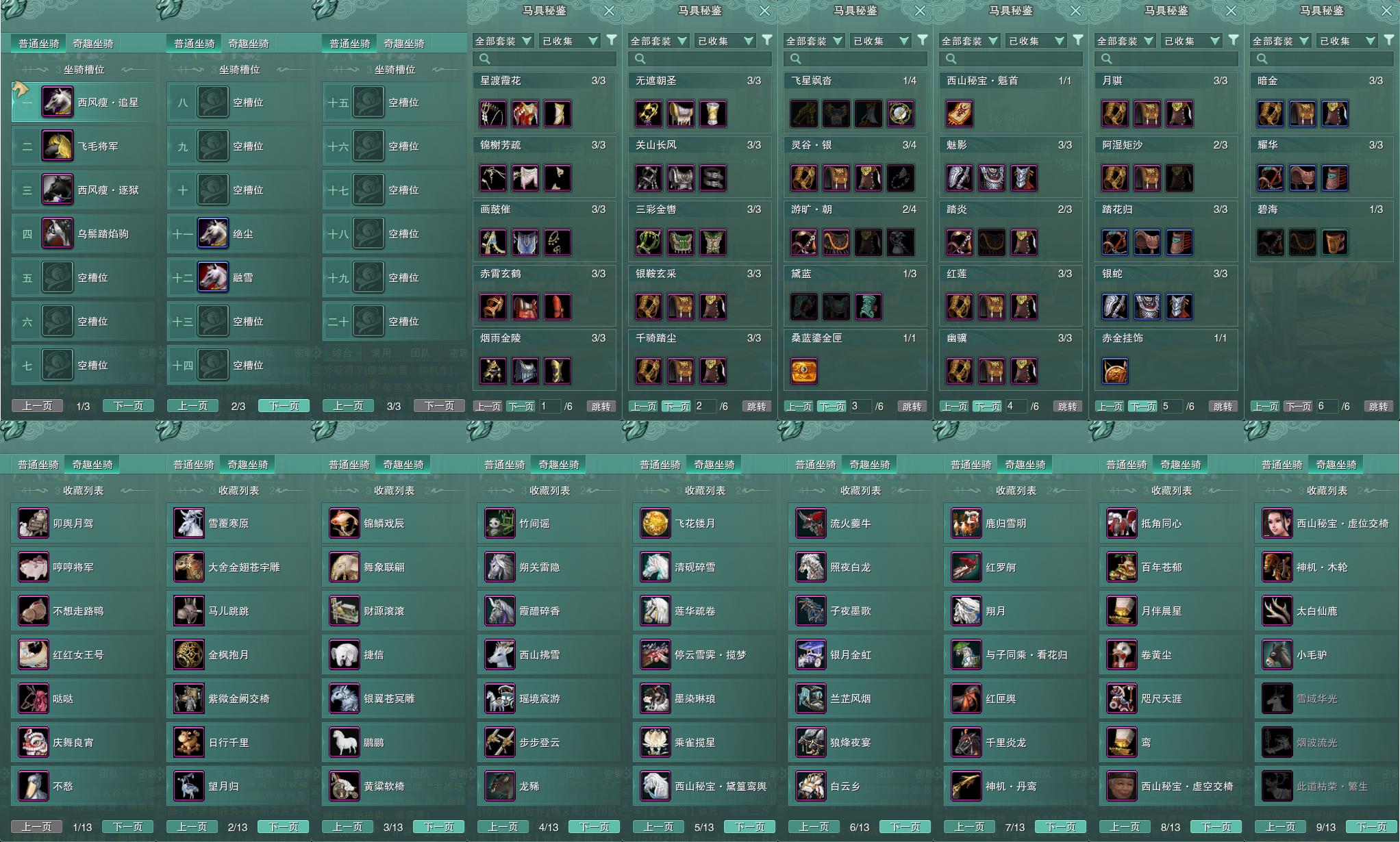Select 奇趣坐骑 tab in the 3/3 panel
The height and width of the screenshot is (842, 1400).
(x=404, y=43)
